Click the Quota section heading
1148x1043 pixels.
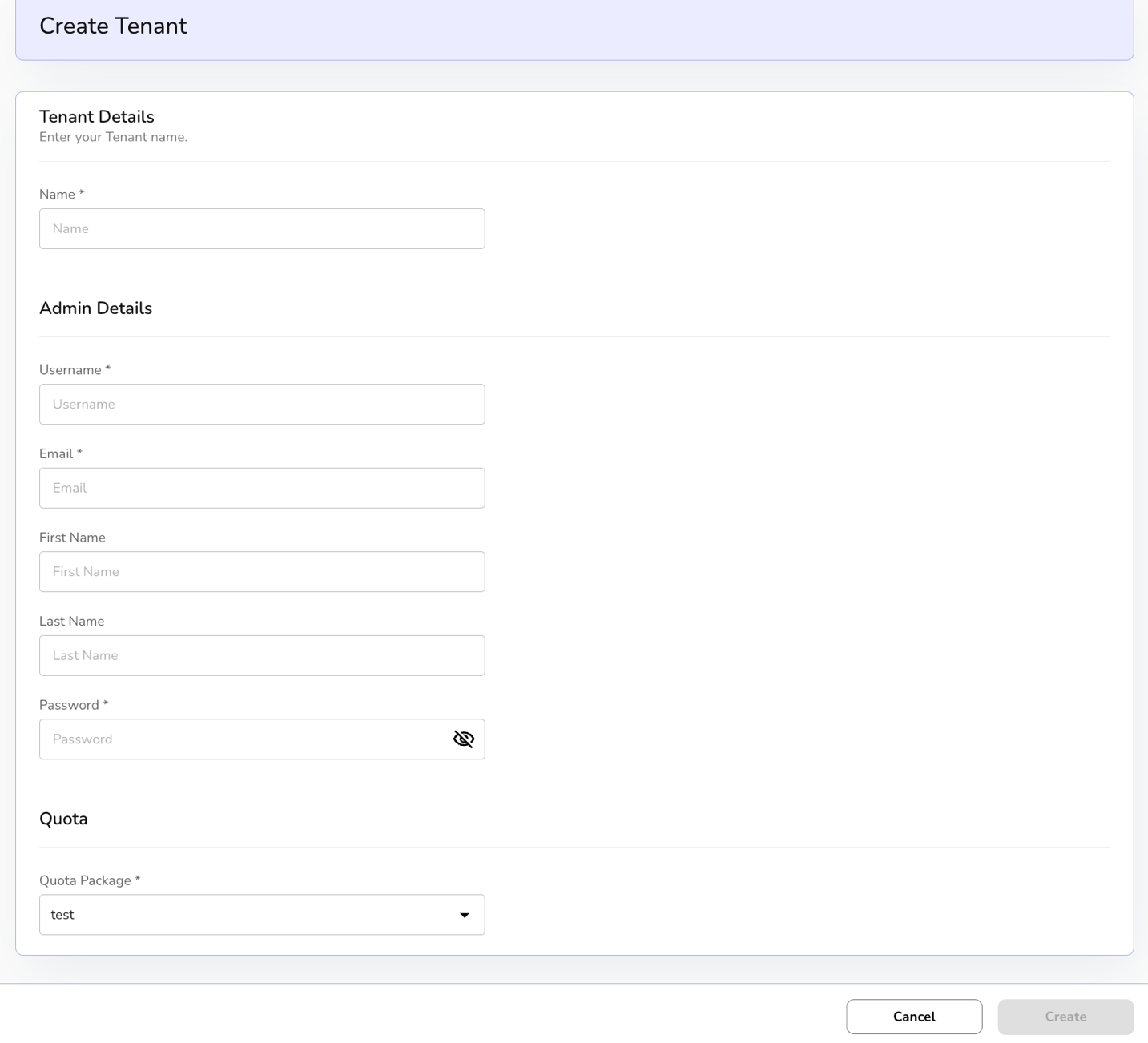click(63, 819)
